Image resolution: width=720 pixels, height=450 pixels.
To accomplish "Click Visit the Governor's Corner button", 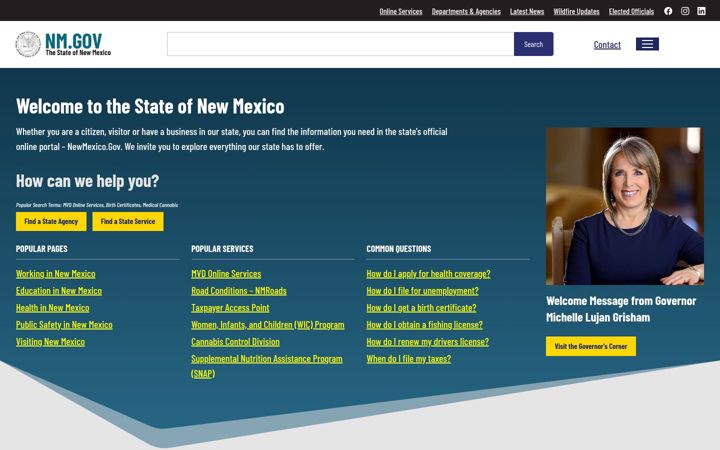I will click(591, 346).
